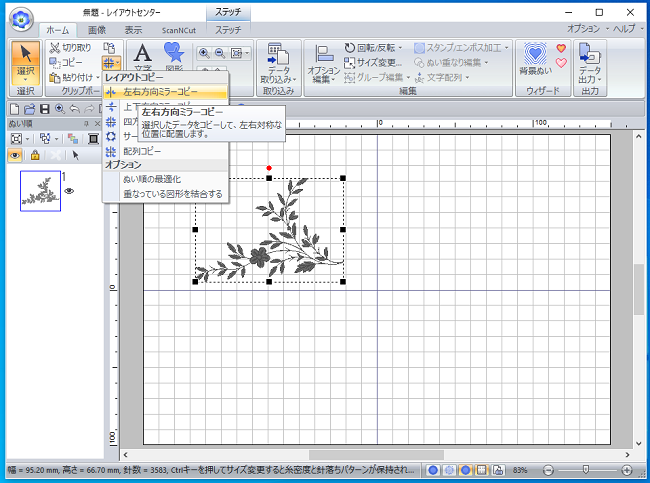Click サイズ変更... button
Viewport: 650px width, 483px height.
[373, 62]
